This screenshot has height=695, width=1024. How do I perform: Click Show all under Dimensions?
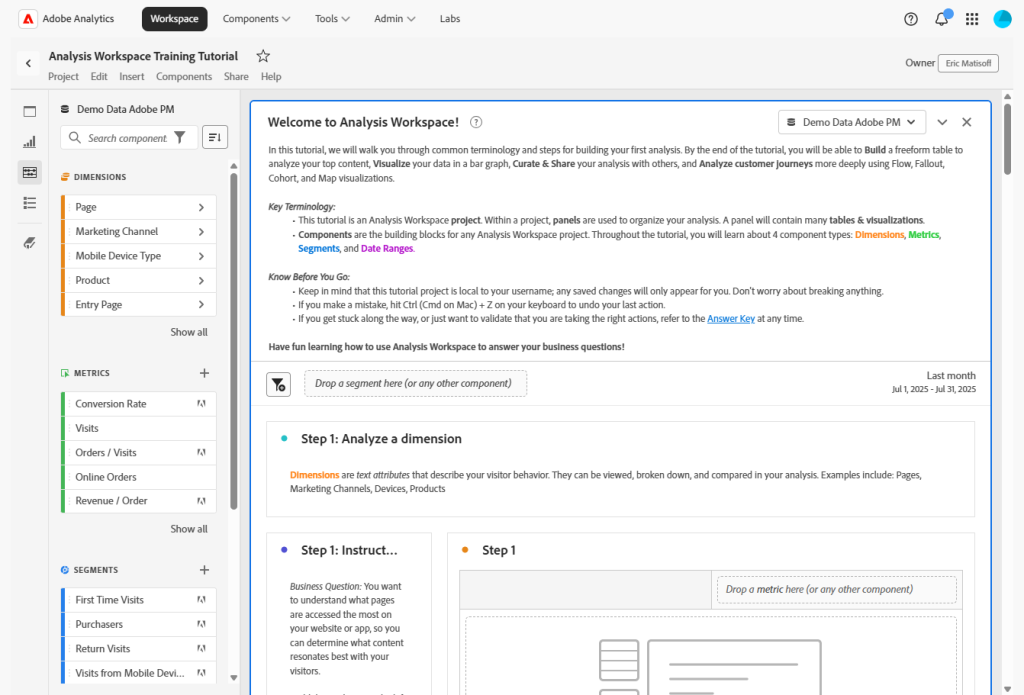click(189, 332)
